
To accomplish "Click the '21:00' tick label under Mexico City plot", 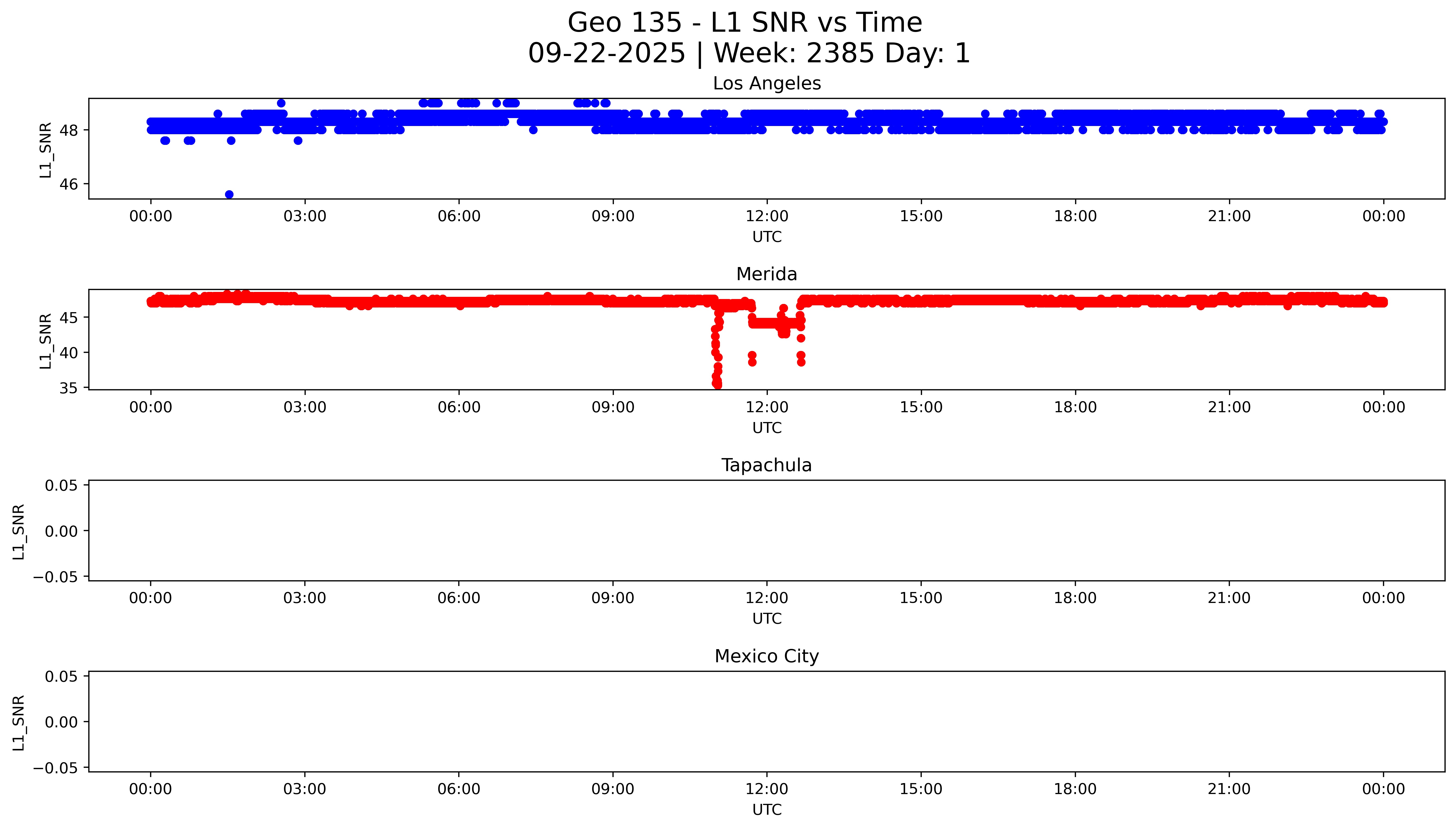I will (1229, 789).
